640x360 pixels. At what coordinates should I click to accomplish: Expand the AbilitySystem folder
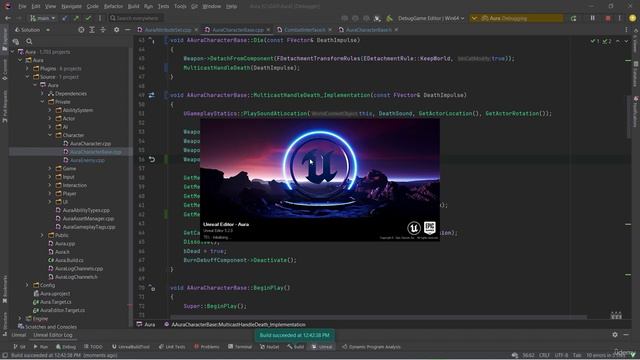point(50,110)
